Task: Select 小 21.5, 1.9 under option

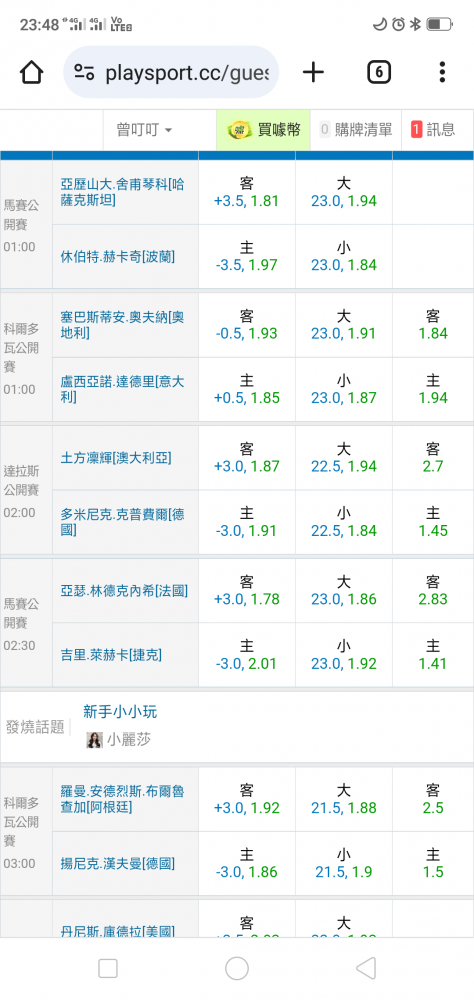Action: (344, 863)
